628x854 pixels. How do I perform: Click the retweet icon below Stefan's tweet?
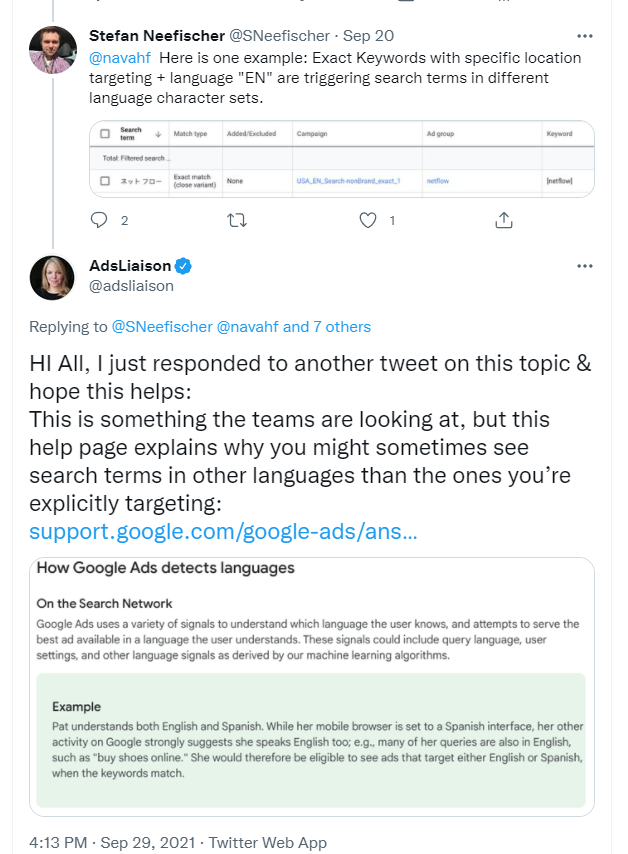[x=237, y=219]
